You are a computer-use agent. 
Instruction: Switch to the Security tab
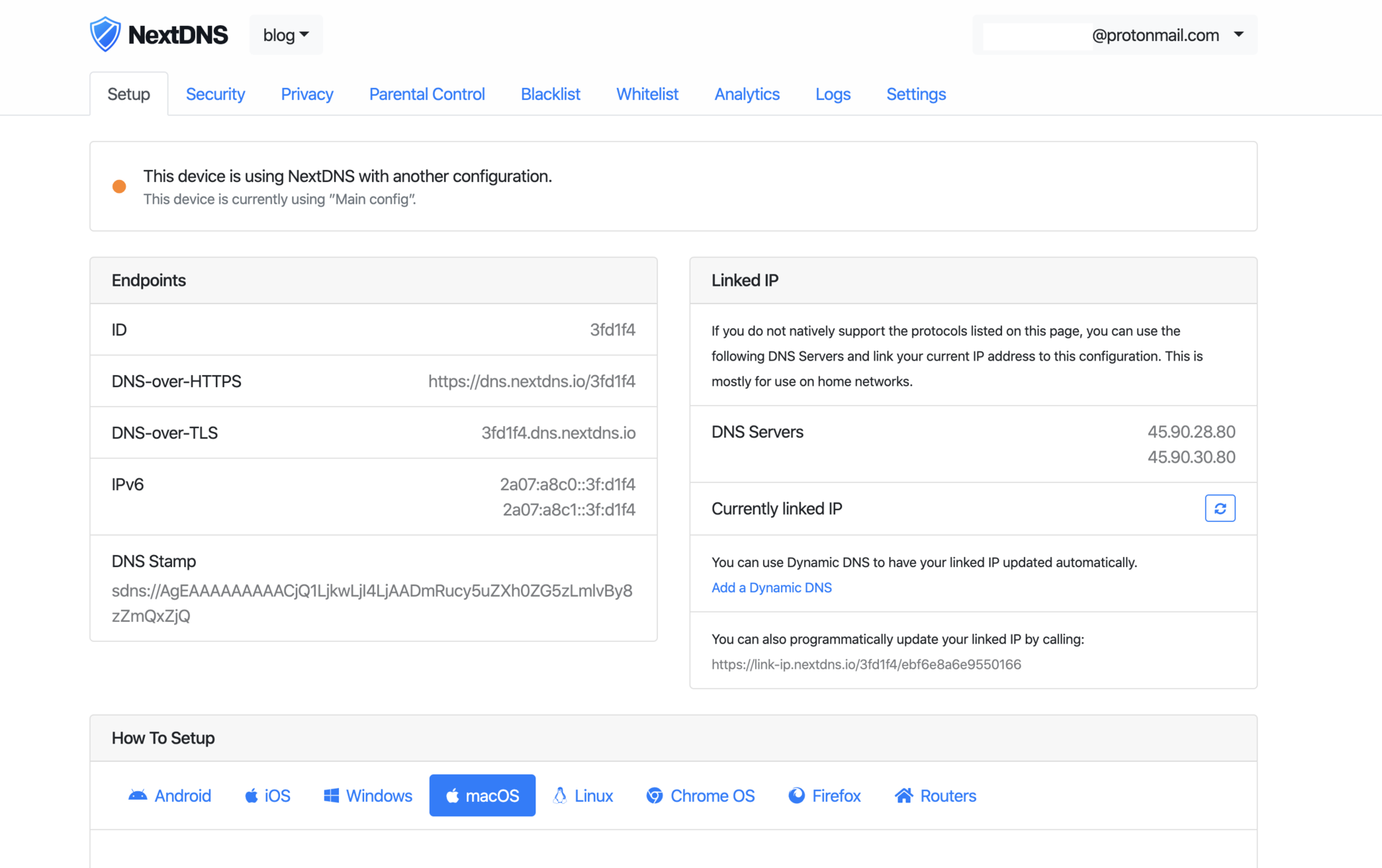[215, 94]
